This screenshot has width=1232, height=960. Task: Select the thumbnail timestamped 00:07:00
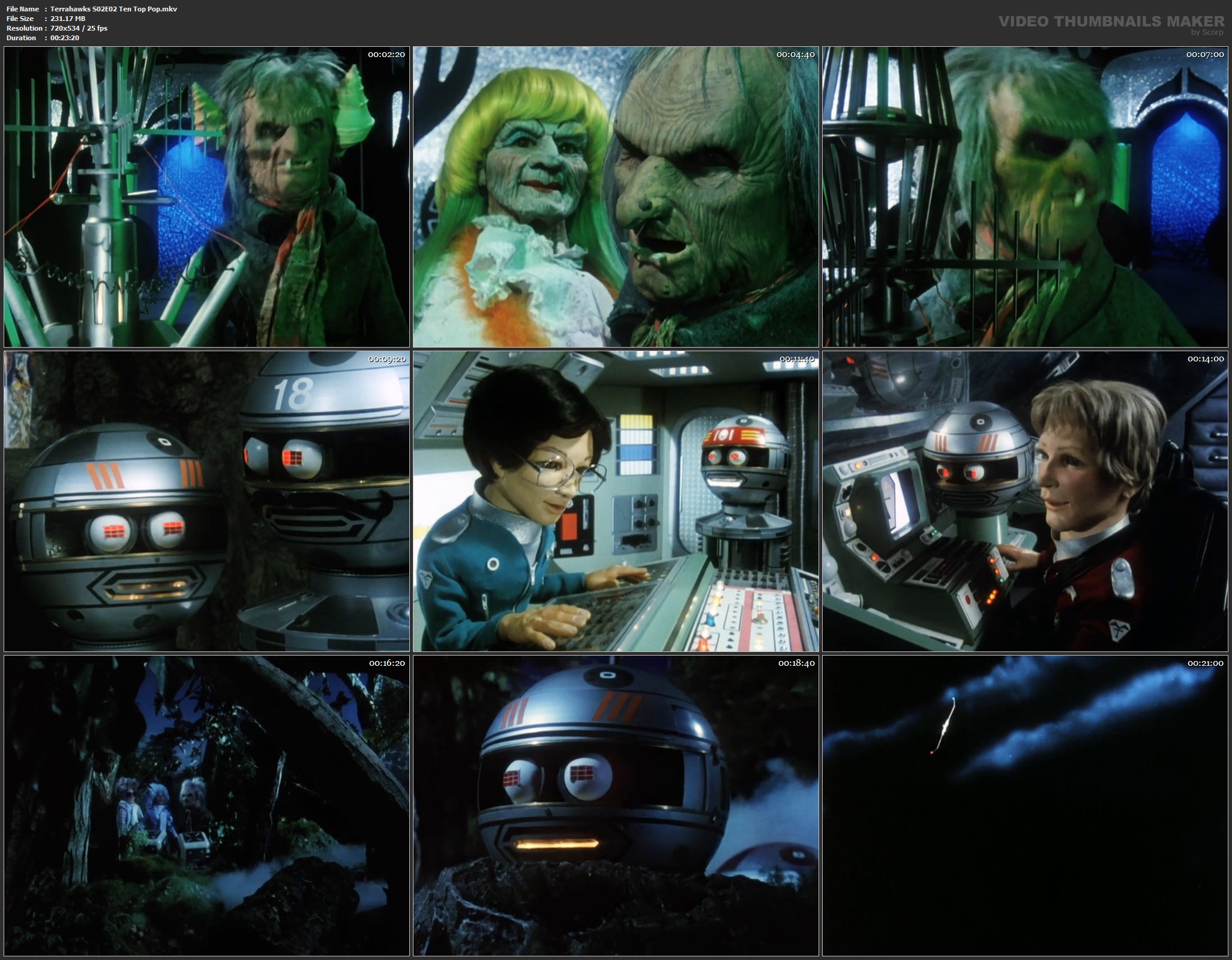(1025, 197)
